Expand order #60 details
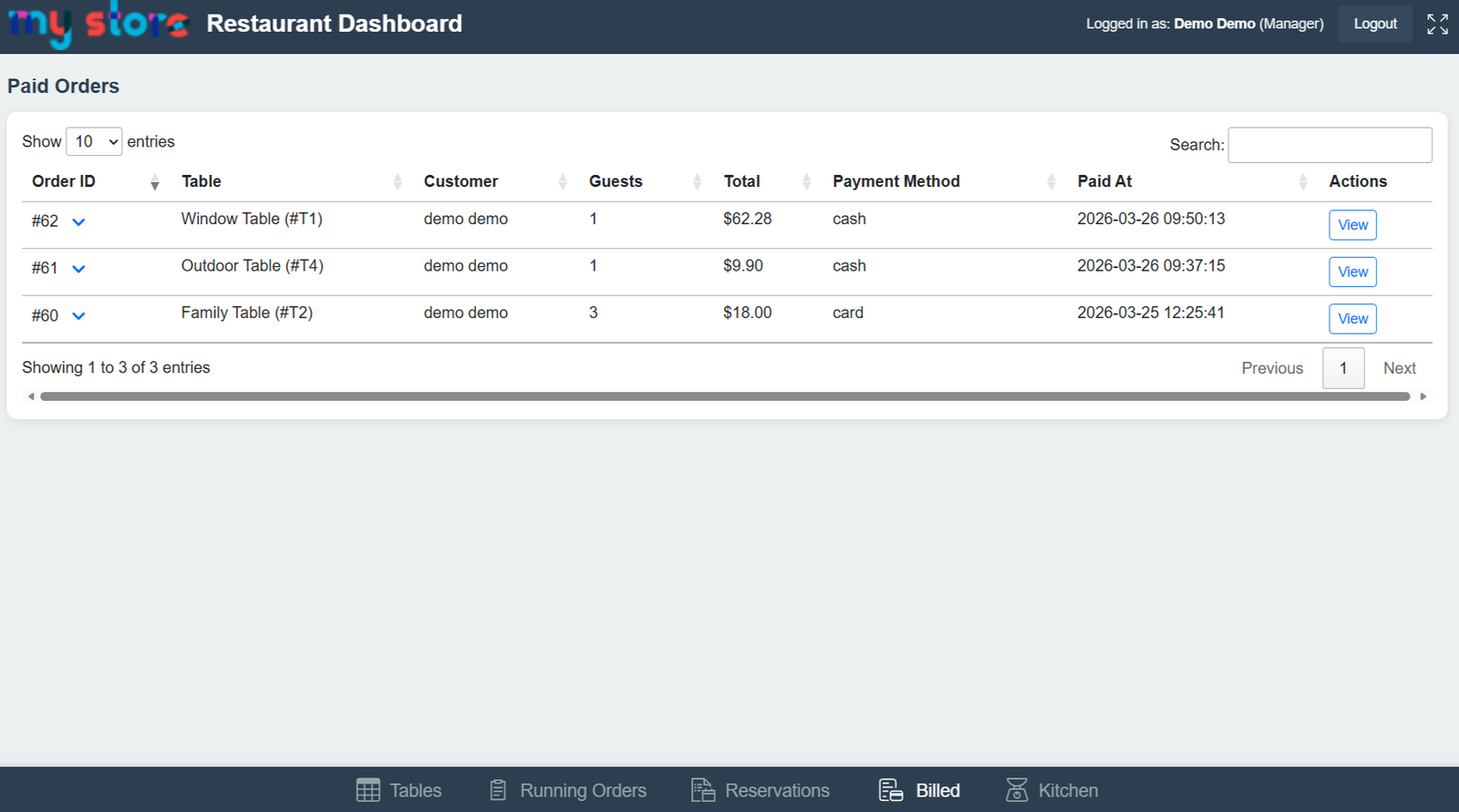 [x=78, y=316]
